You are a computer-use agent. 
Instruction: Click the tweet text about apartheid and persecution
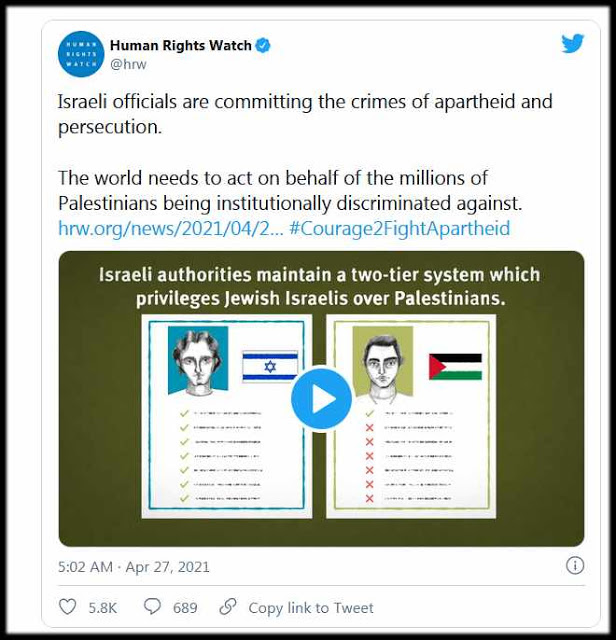[305, 114]
